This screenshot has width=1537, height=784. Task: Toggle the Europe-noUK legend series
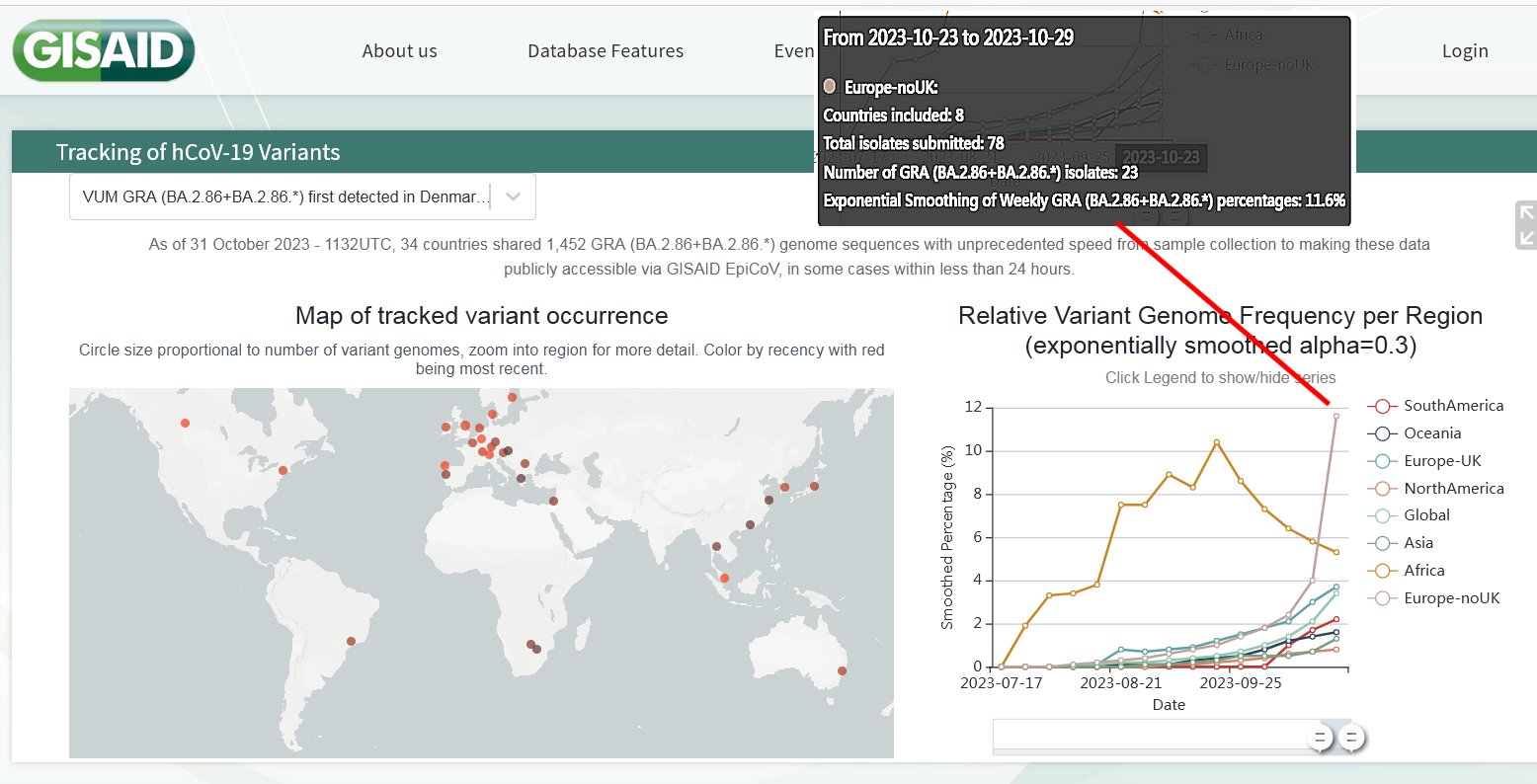pyautogui.click(x=1451, y=598)
